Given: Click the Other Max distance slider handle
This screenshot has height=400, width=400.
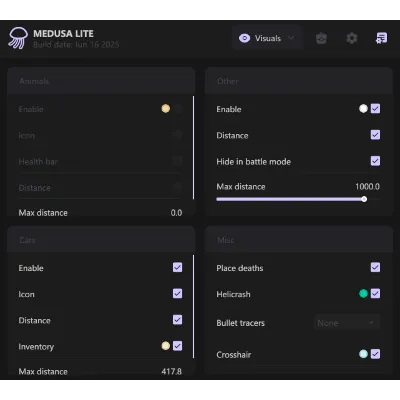Looking at the screenshot, I should coord(364,199).
